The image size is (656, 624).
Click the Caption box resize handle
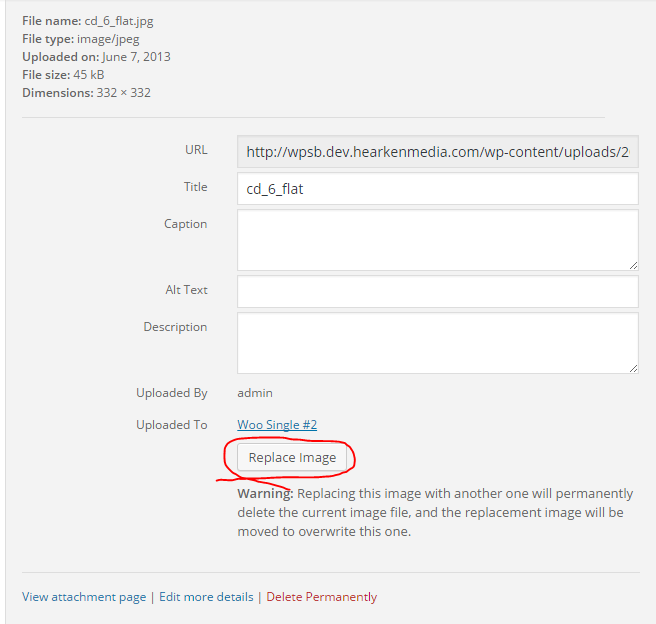pos(633,265)
